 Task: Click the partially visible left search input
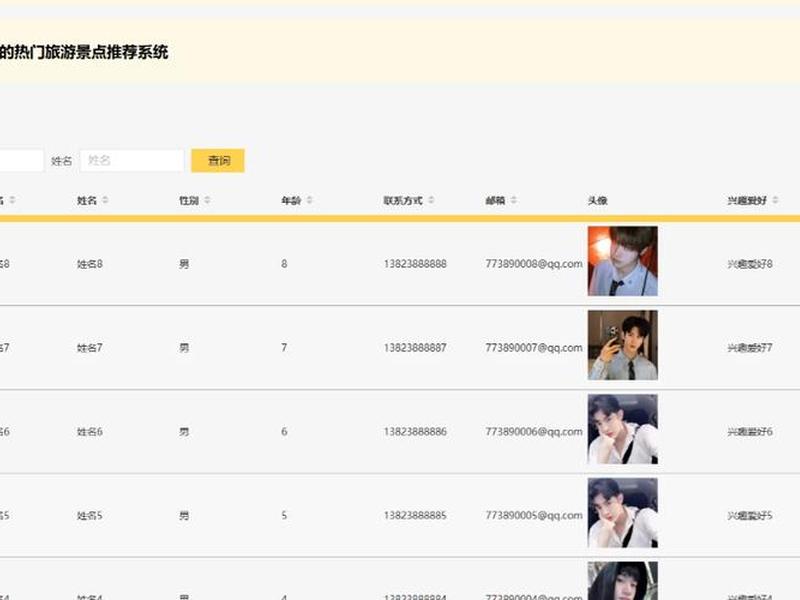pos(21,161)
